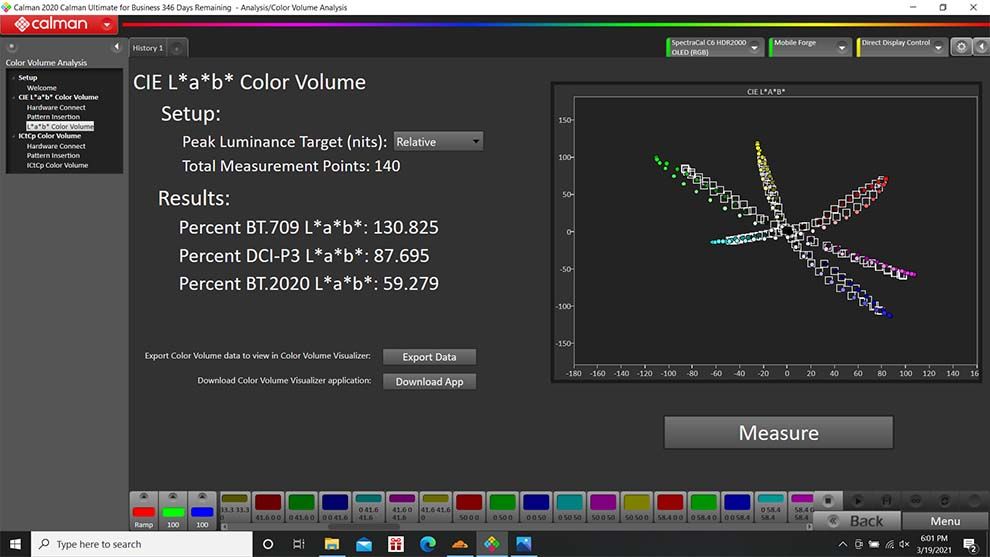The image size is (990, 557).
Task: Select blue 0 0 50 patch
Action: pyautogui.click(x=536, y=507)
